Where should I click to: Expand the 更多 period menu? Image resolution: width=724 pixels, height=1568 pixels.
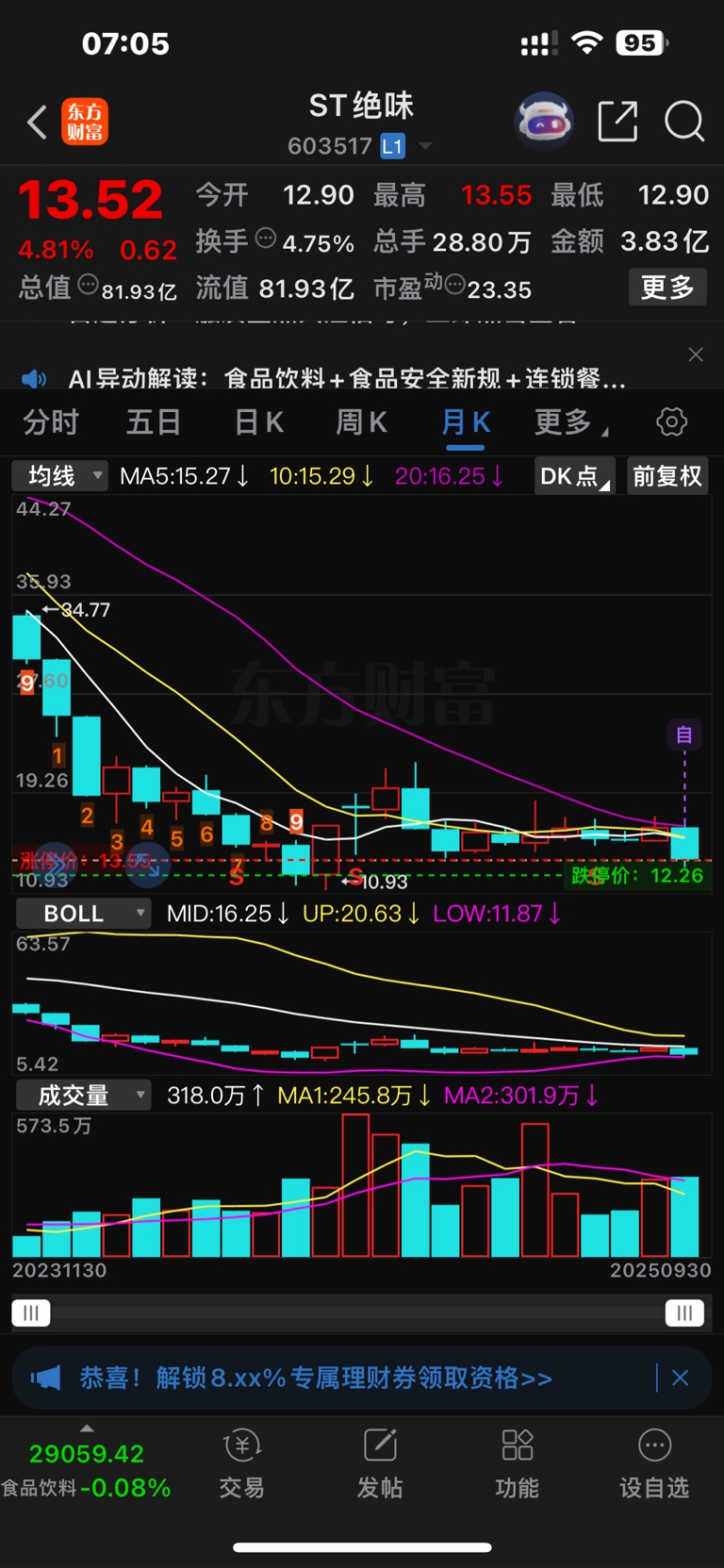570,421
